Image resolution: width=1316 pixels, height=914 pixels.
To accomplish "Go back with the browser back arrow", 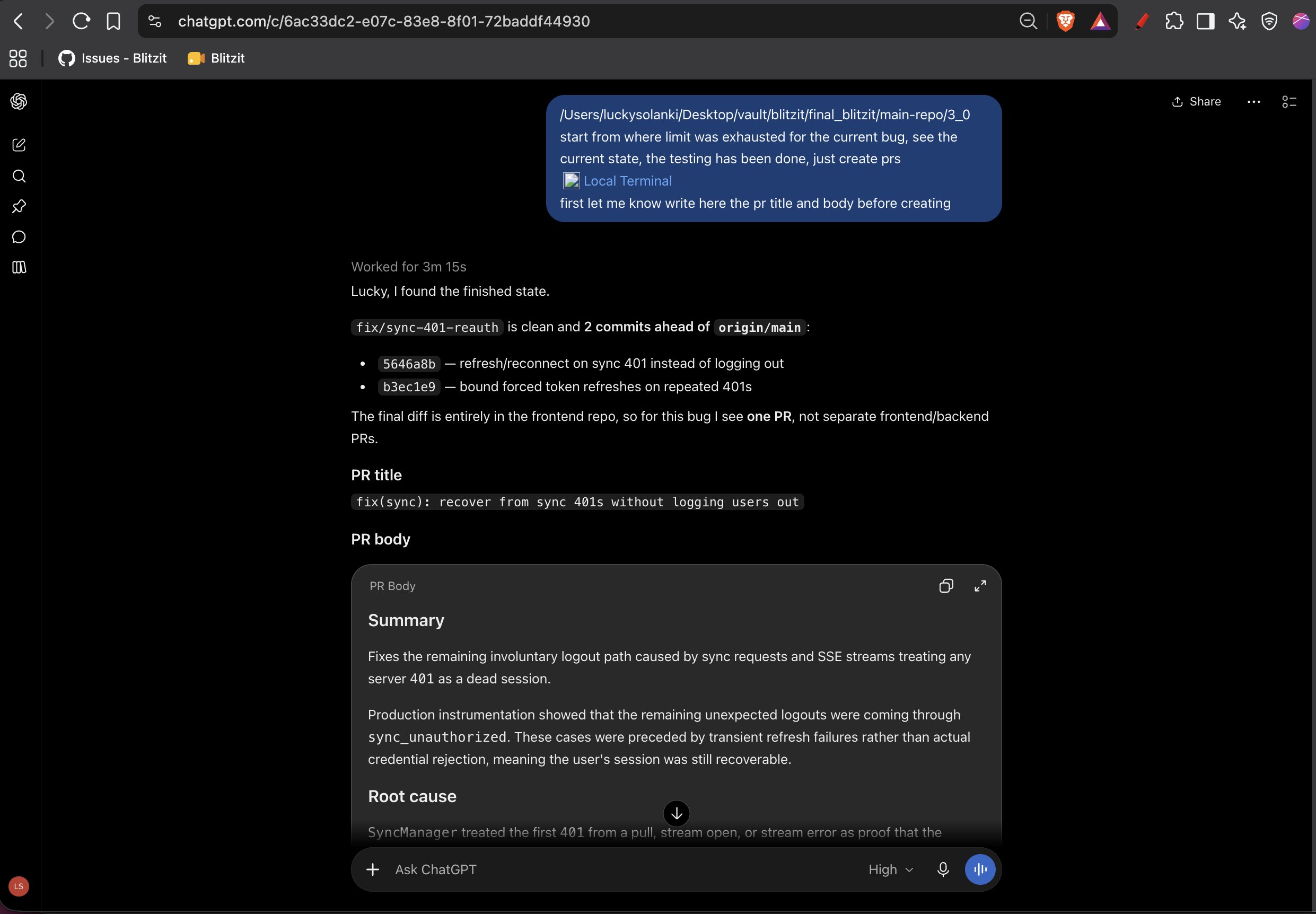I will pyautogui.click(x=19, y=22).
